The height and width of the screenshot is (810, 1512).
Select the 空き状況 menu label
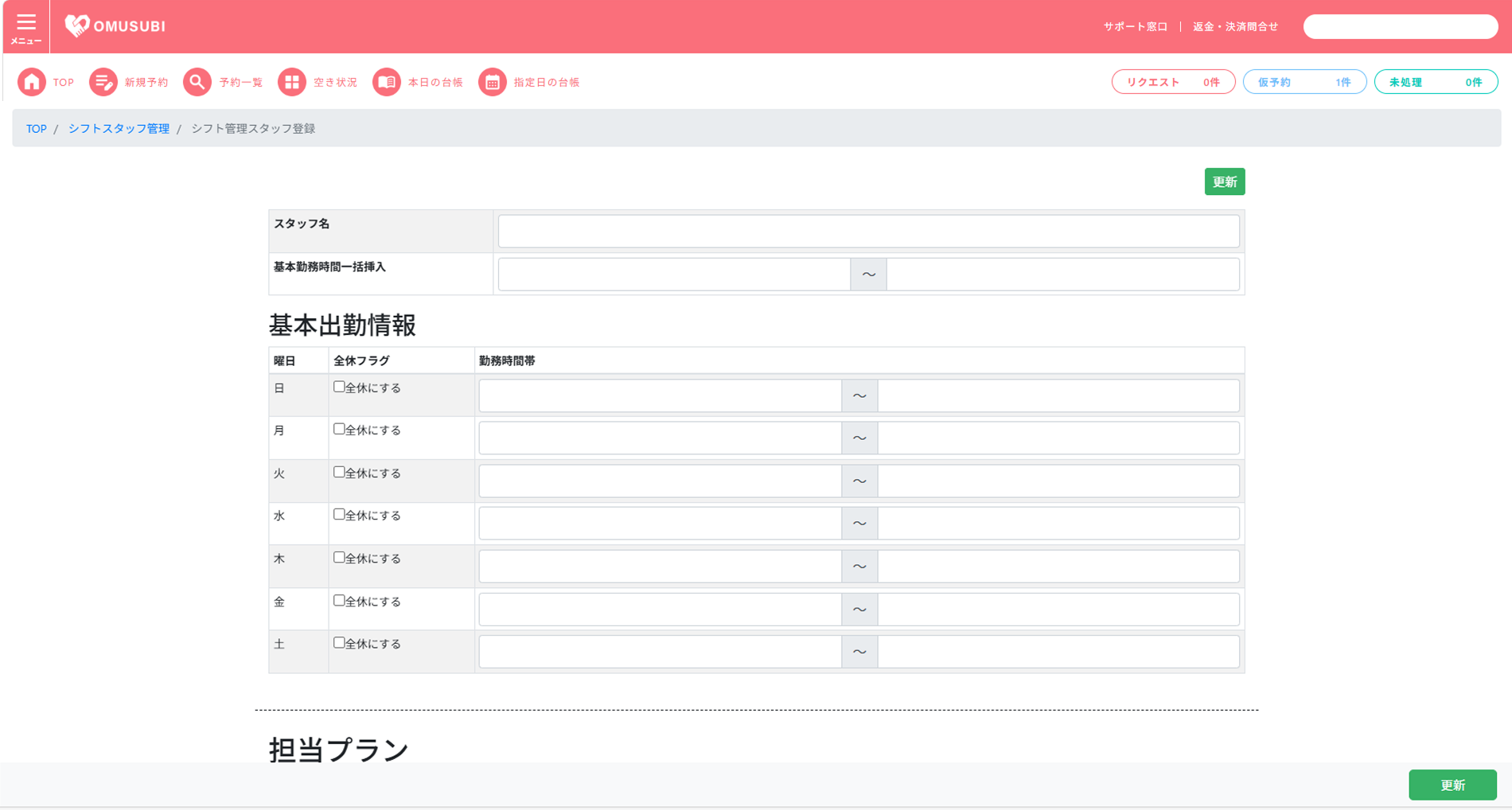tap(336, 83)
